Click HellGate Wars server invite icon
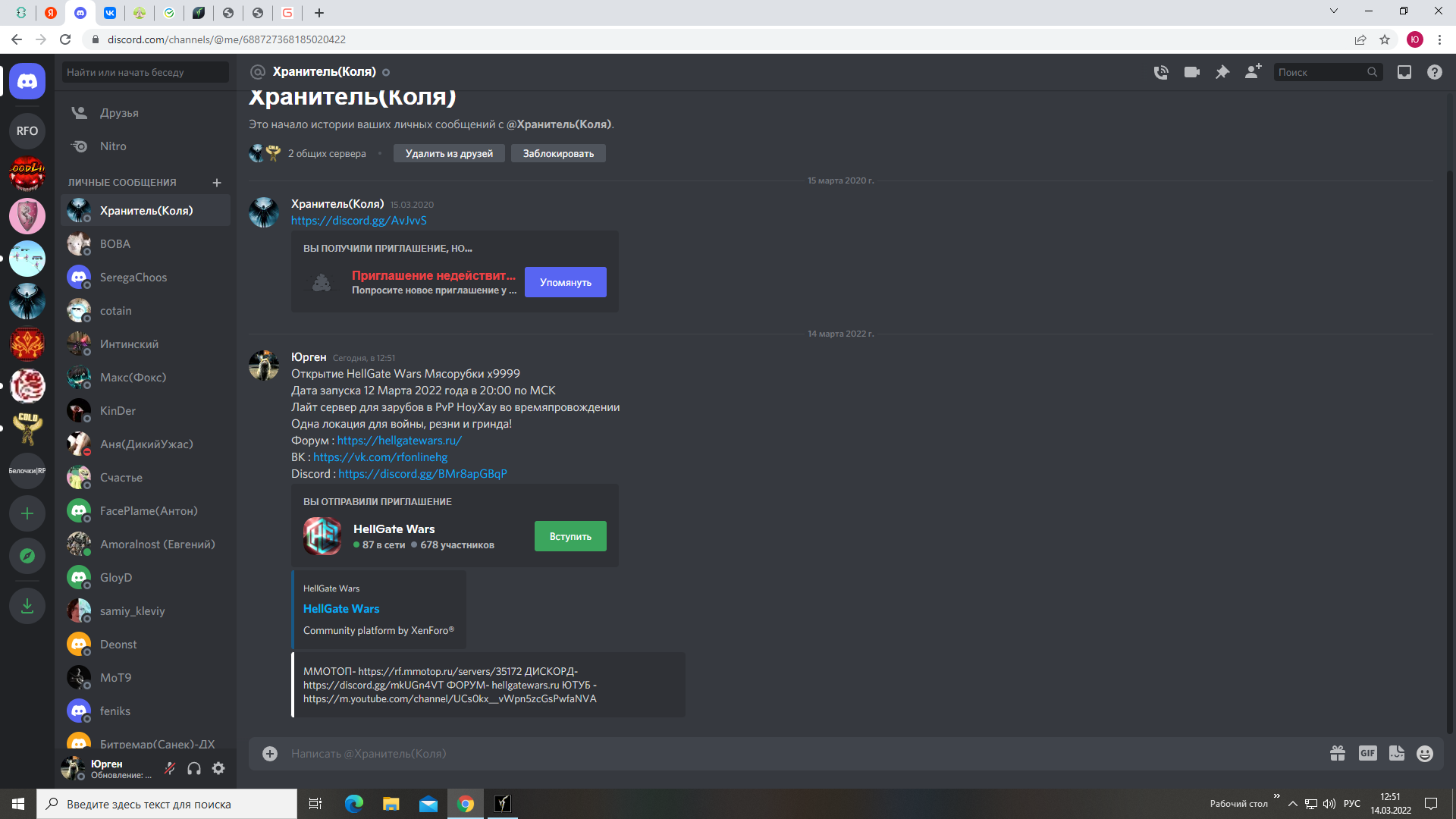Screen dimensions: 1456x819 point(322,536)
